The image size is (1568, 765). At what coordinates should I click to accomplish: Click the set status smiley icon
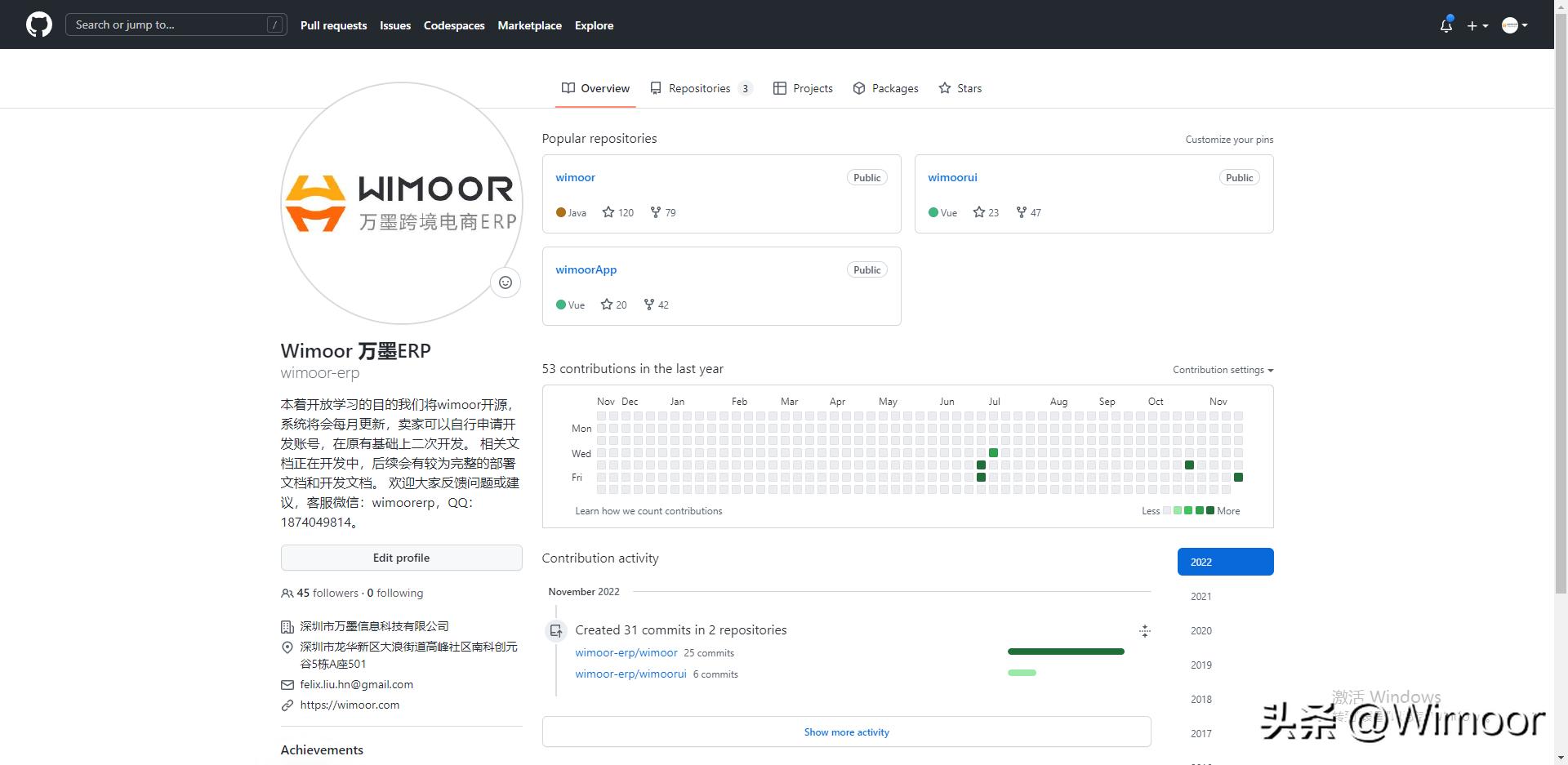[506, 282]
